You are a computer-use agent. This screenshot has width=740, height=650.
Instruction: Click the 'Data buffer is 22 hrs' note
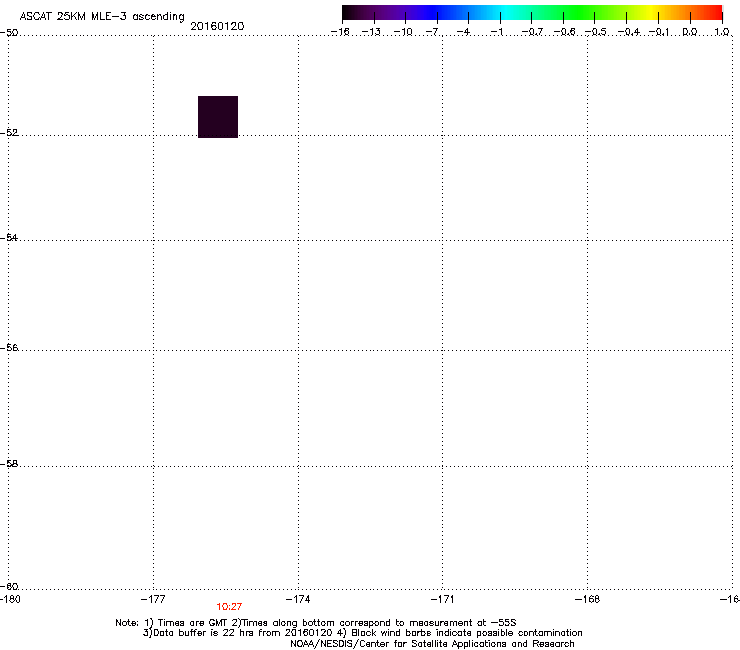click(x=362, y=633)
